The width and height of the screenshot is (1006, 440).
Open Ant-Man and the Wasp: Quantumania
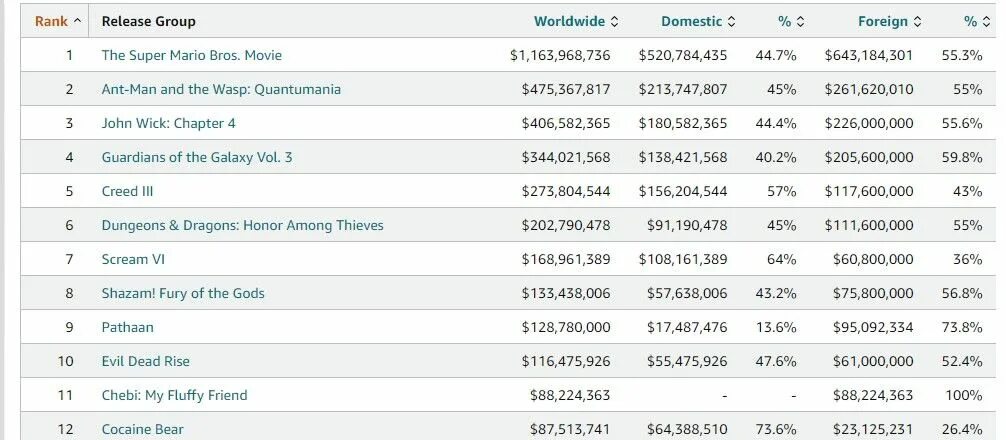click(221, 89)
